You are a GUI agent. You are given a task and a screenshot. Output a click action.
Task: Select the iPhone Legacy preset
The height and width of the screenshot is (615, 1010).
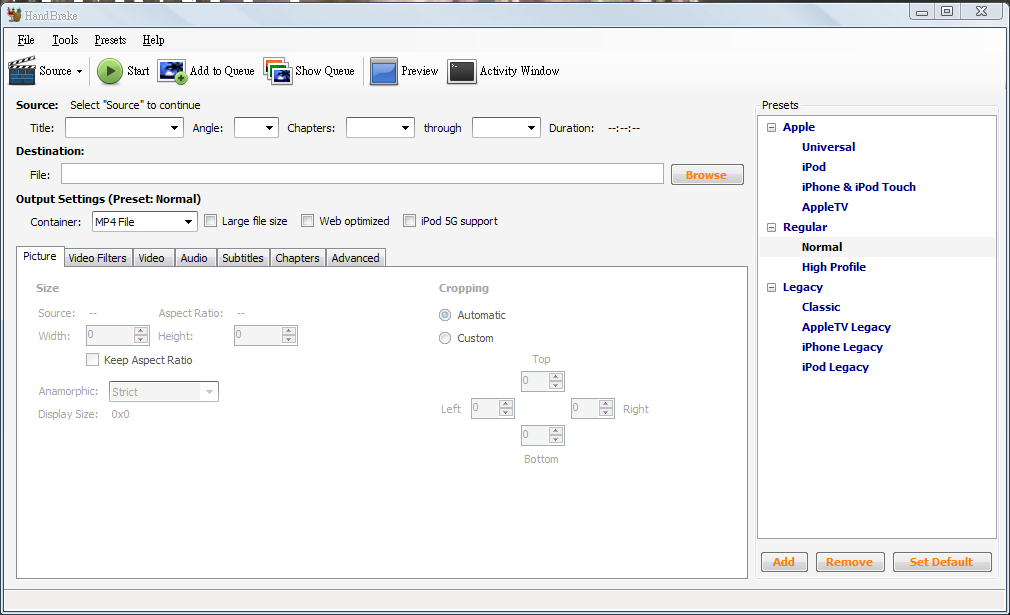(x=842, y=346)
